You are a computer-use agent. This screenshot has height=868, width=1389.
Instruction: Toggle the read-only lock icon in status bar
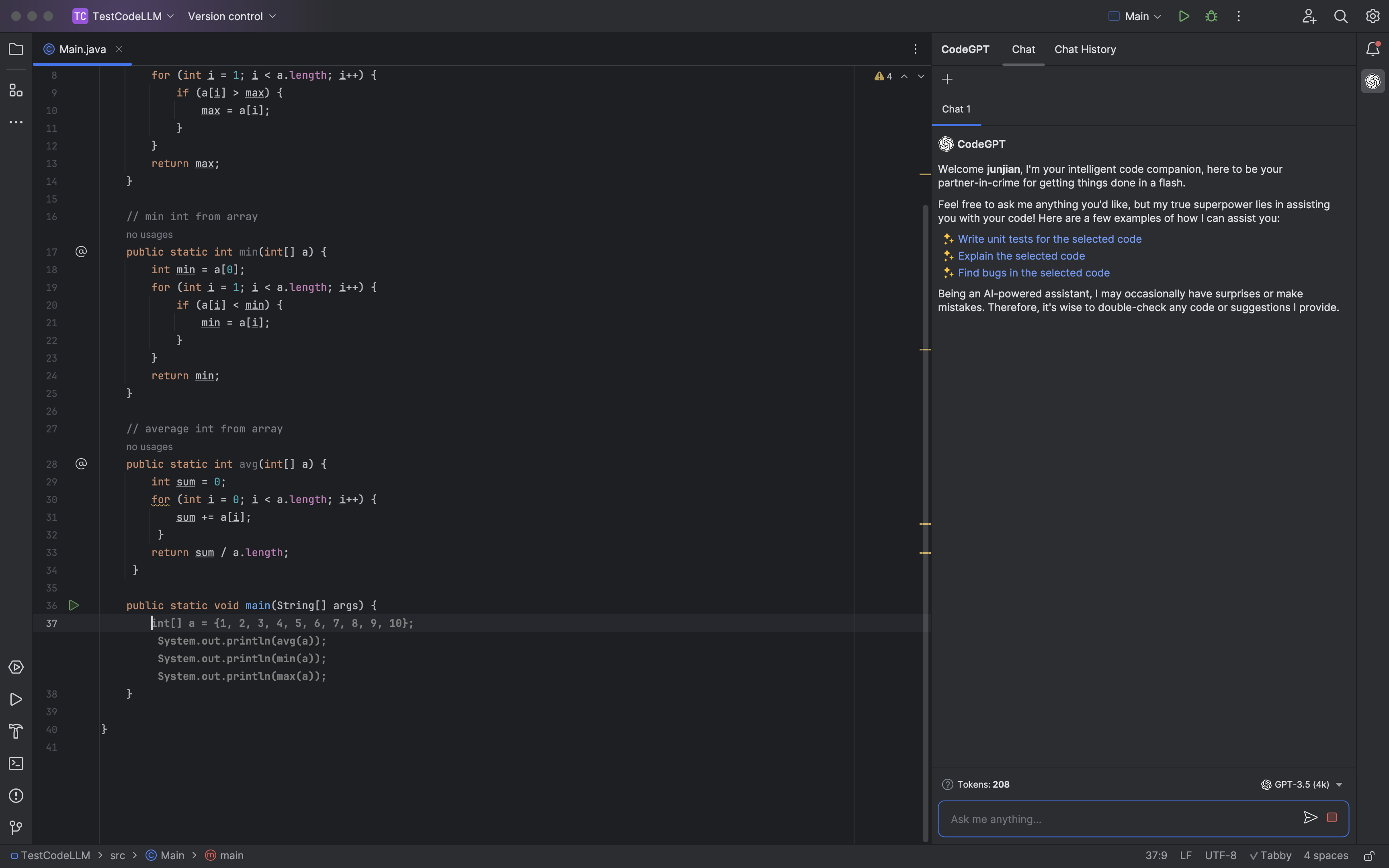tap(1369, 856)
